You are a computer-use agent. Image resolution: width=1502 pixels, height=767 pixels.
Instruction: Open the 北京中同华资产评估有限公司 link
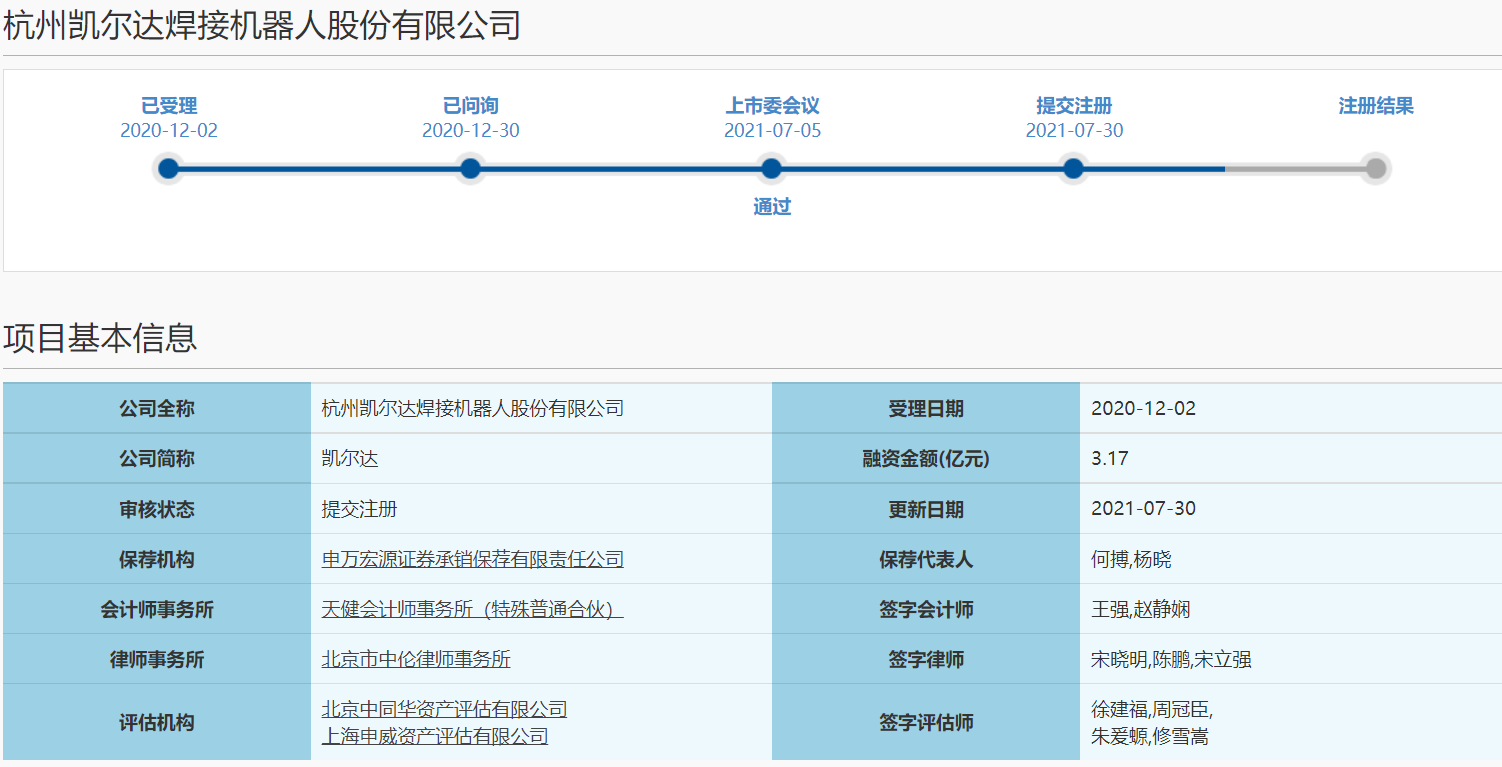coord(444,709)
